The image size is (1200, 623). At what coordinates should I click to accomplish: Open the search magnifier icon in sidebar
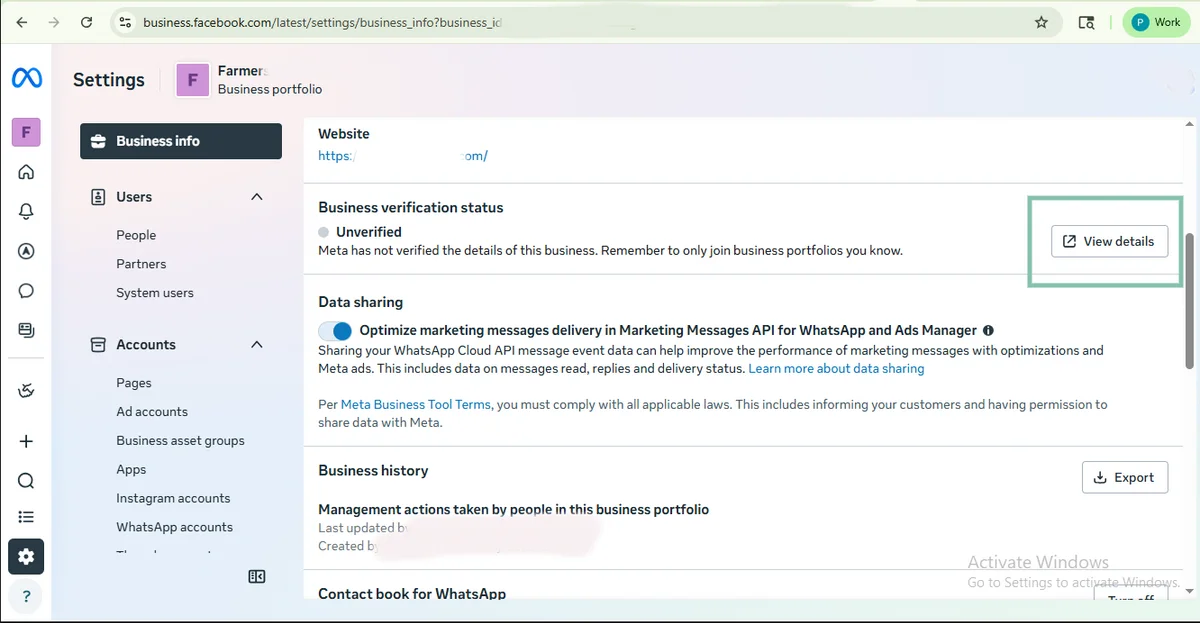26,481
